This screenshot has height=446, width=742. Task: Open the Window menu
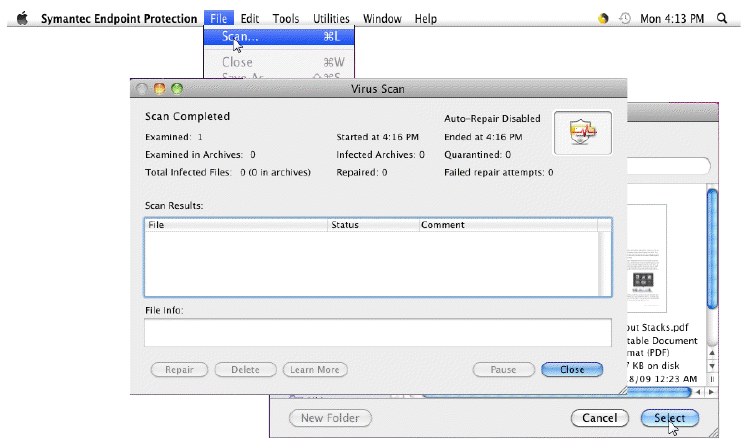[382, 18]
